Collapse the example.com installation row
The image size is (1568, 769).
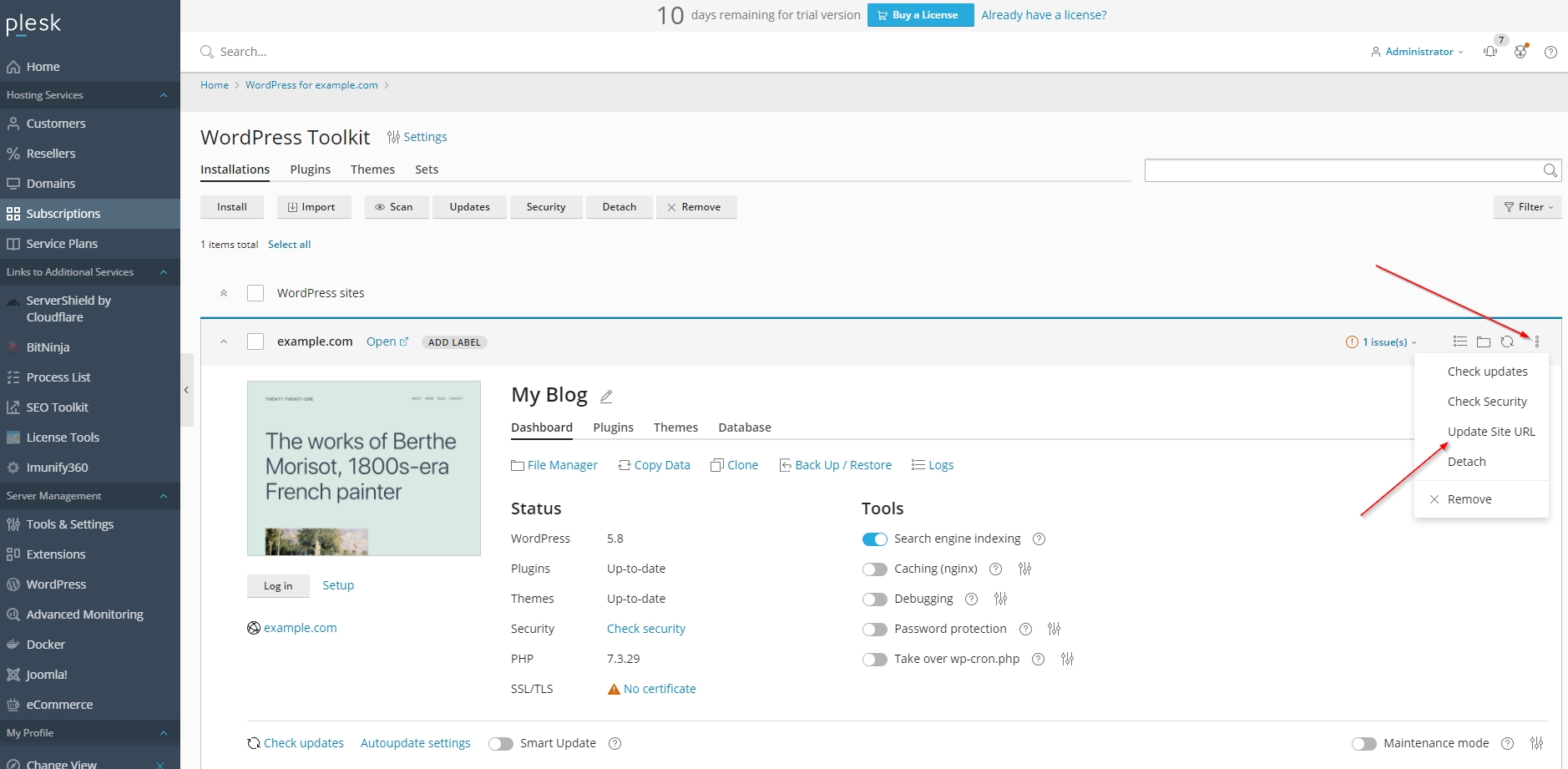pyautogui.click(x=224, y=341)
